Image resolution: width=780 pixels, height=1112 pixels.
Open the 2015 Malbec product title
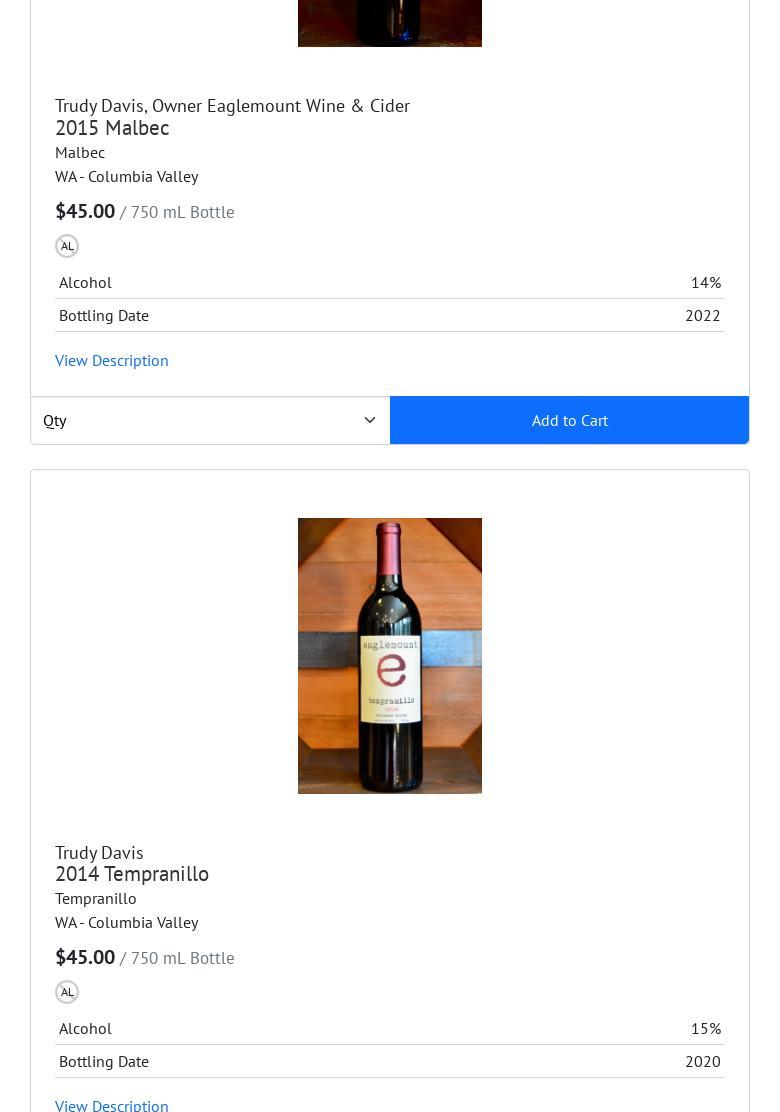tap(112, 128)
